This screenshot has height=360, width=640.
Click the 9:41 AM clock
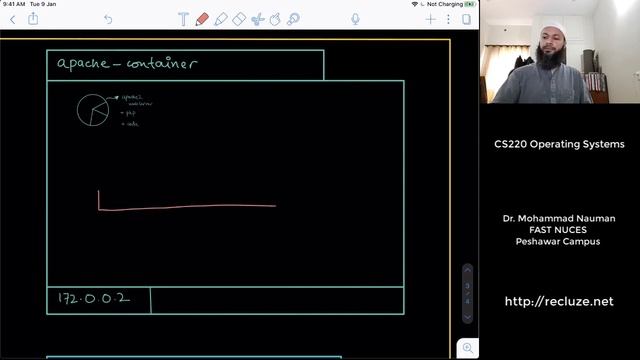14,4
